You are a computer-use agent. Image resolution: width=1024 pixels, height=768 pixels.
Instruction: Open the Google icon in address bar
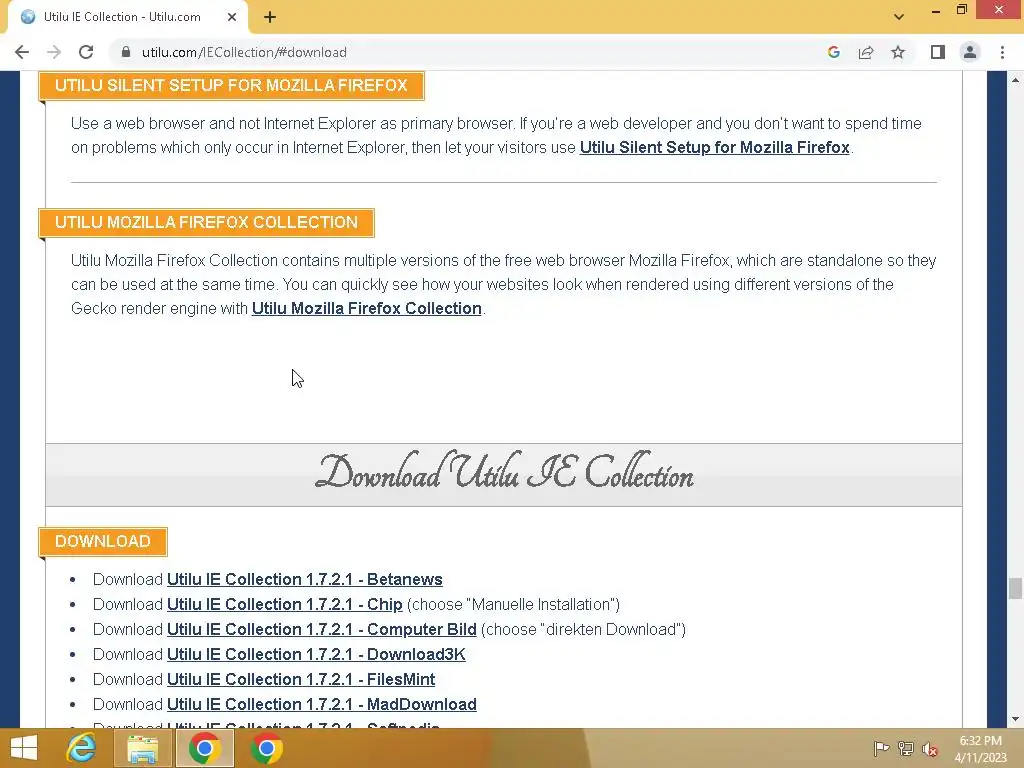coord(833,52)
